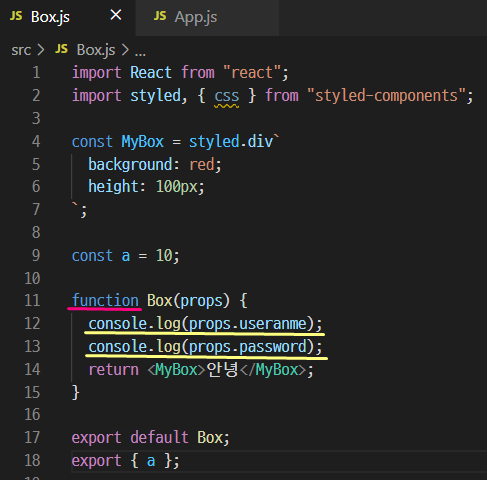Click the JS icon in breadcrumb
487x480 pixels.
click(x=61, y=49)
